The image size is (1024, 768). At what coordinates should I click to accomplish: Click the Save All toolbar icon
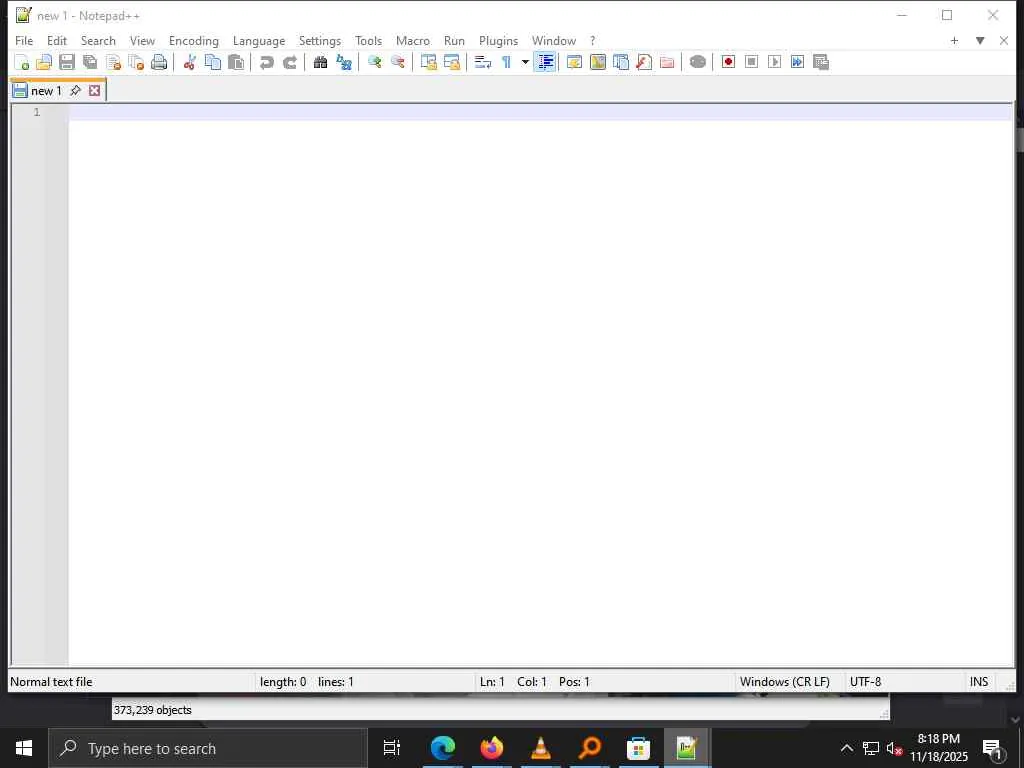point(90,62)
